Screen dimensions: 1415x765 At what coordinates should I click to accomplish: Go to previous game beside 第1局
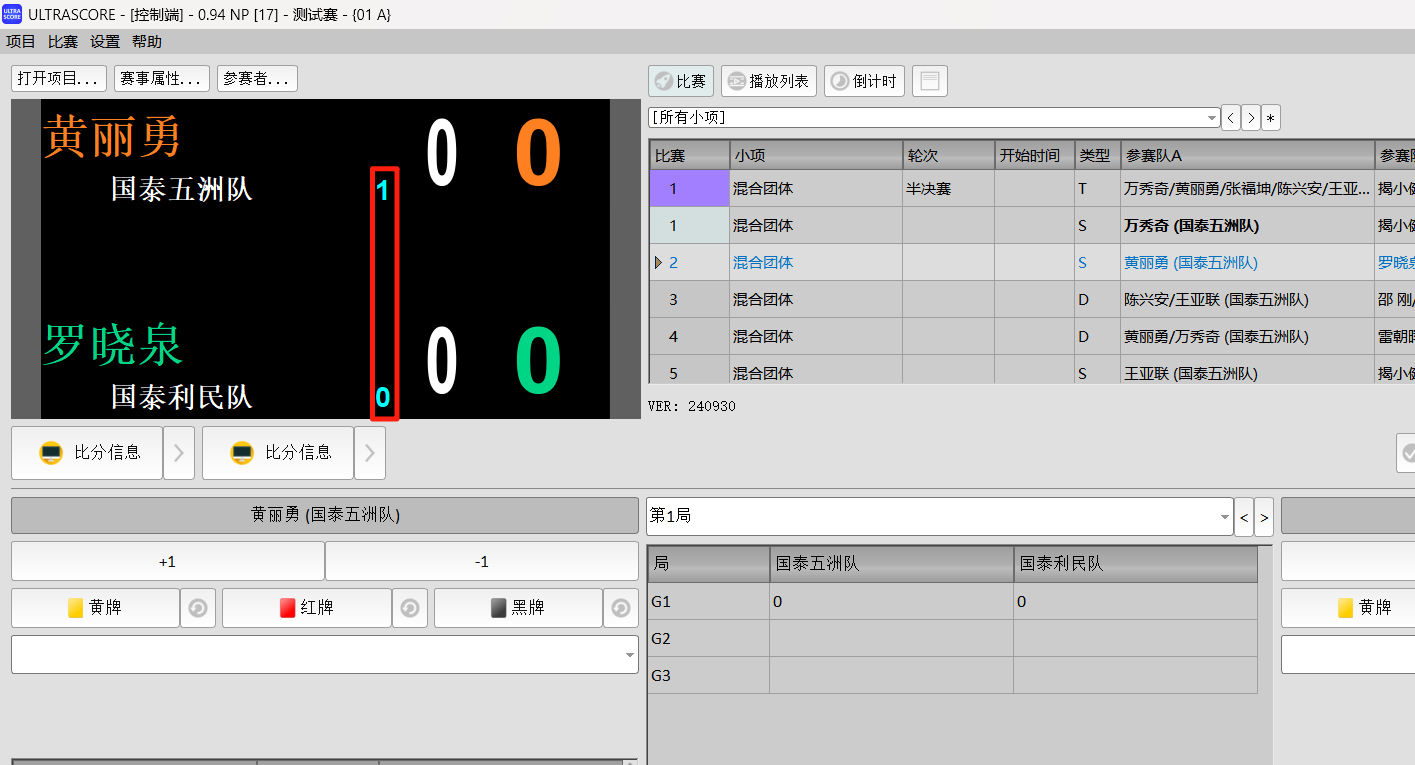click(x=1244, y=517)
